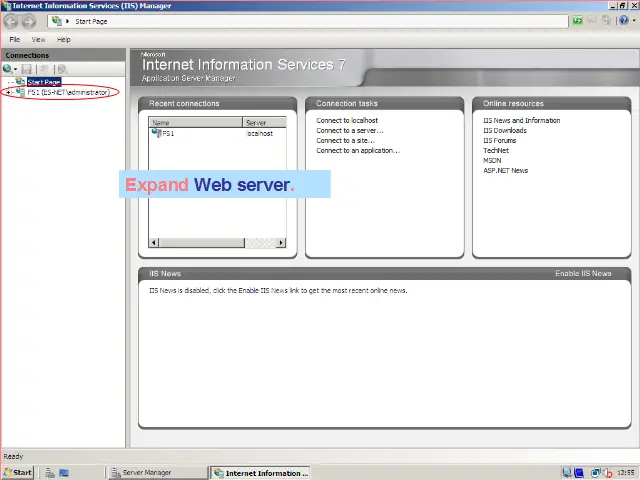
Task: Click Connect to a site...
Action: pos(345,140)
